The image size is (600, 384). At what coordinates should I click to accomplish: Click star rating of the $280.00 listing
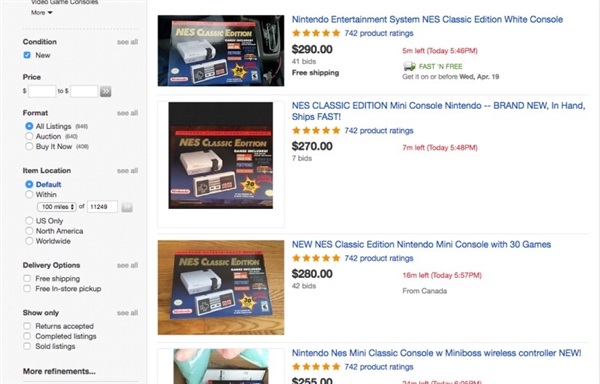[x=316, y=258]
